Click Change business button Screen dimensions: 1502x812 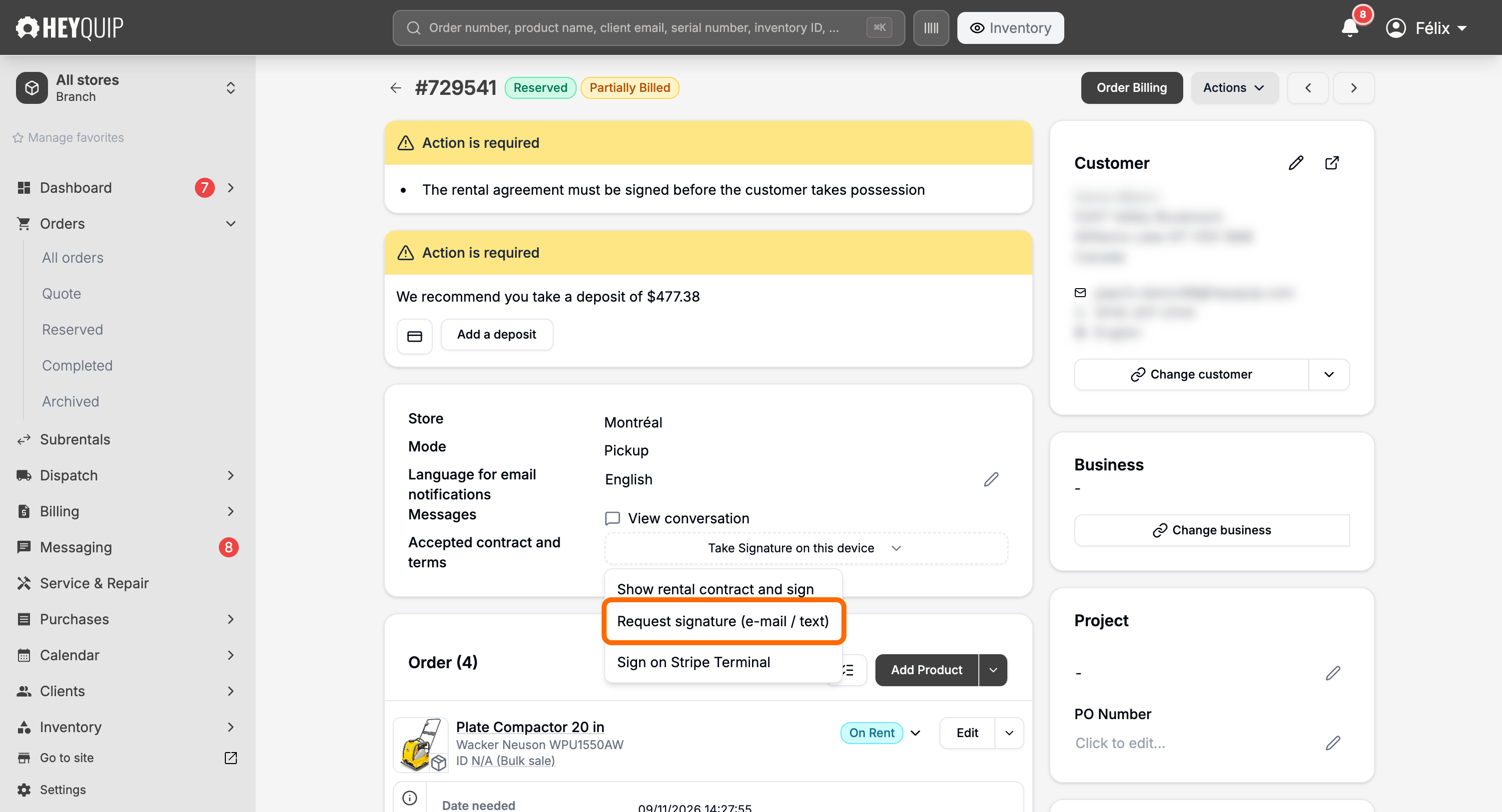click(x=1212, y=530)
